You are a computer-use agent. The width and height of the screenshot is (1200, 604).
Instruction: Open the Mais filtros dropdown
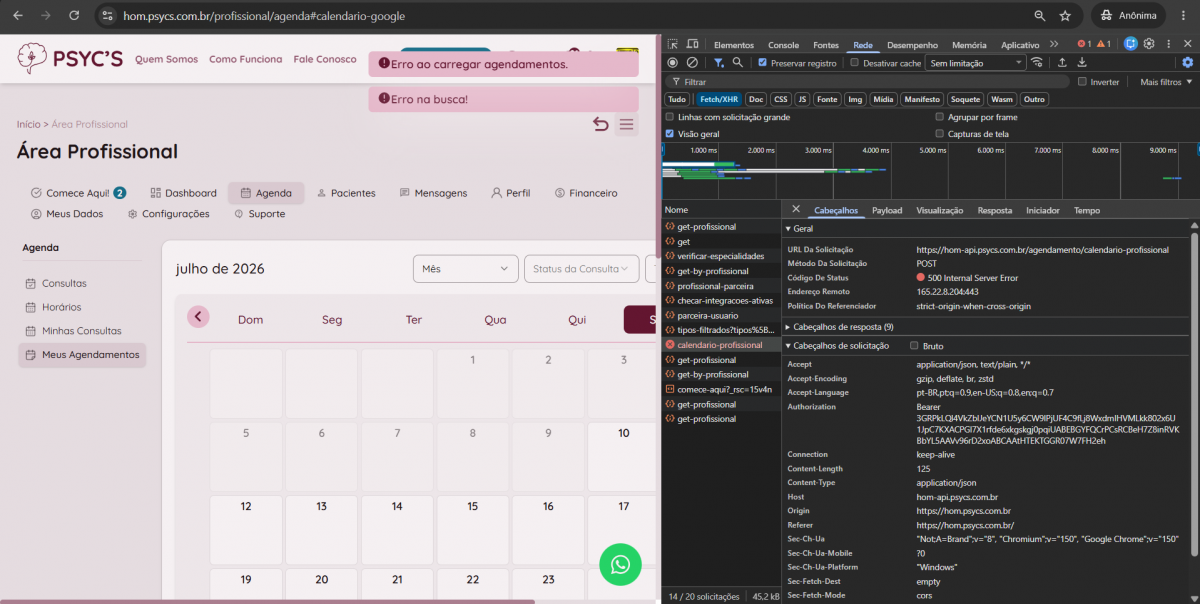coord(1165,82)
